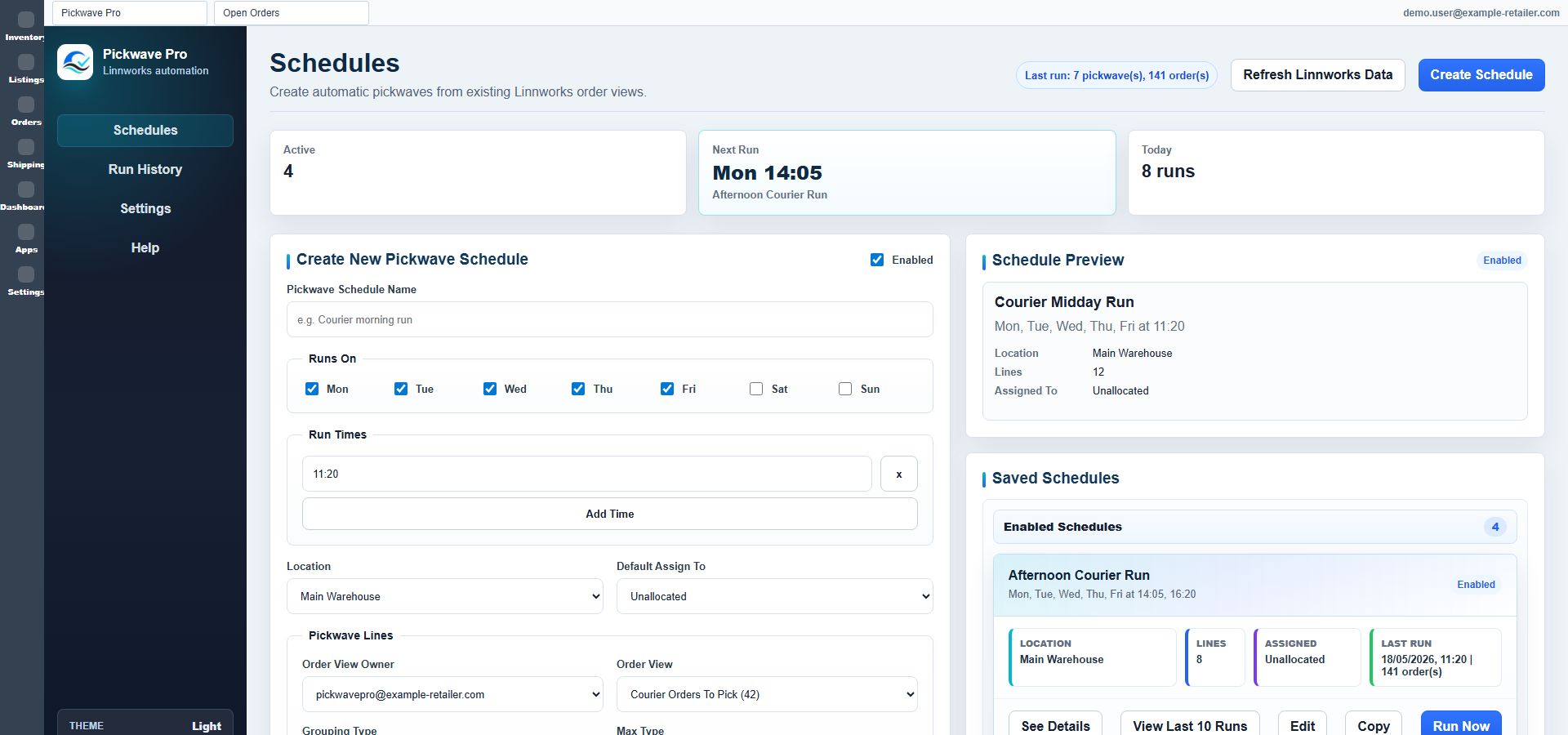Select Schedules in the sidebar menu

145,131
